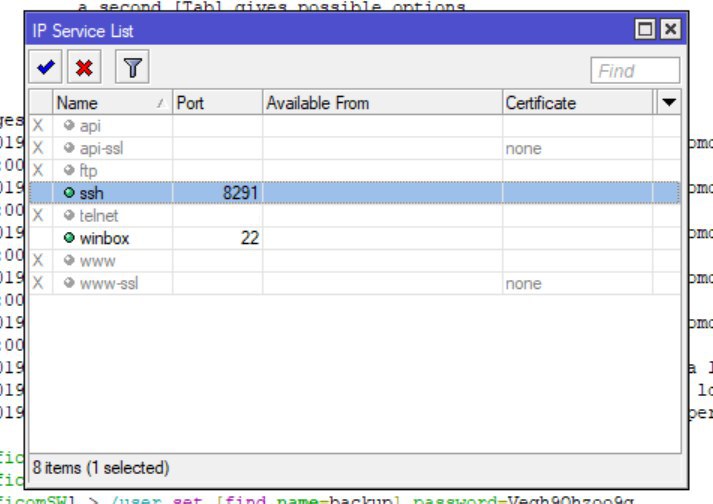The height and width of the screenshot is (504, 713).
Task: Click the green status icon beside winbox
Action: pyautogui.click(x=69, y=237)
